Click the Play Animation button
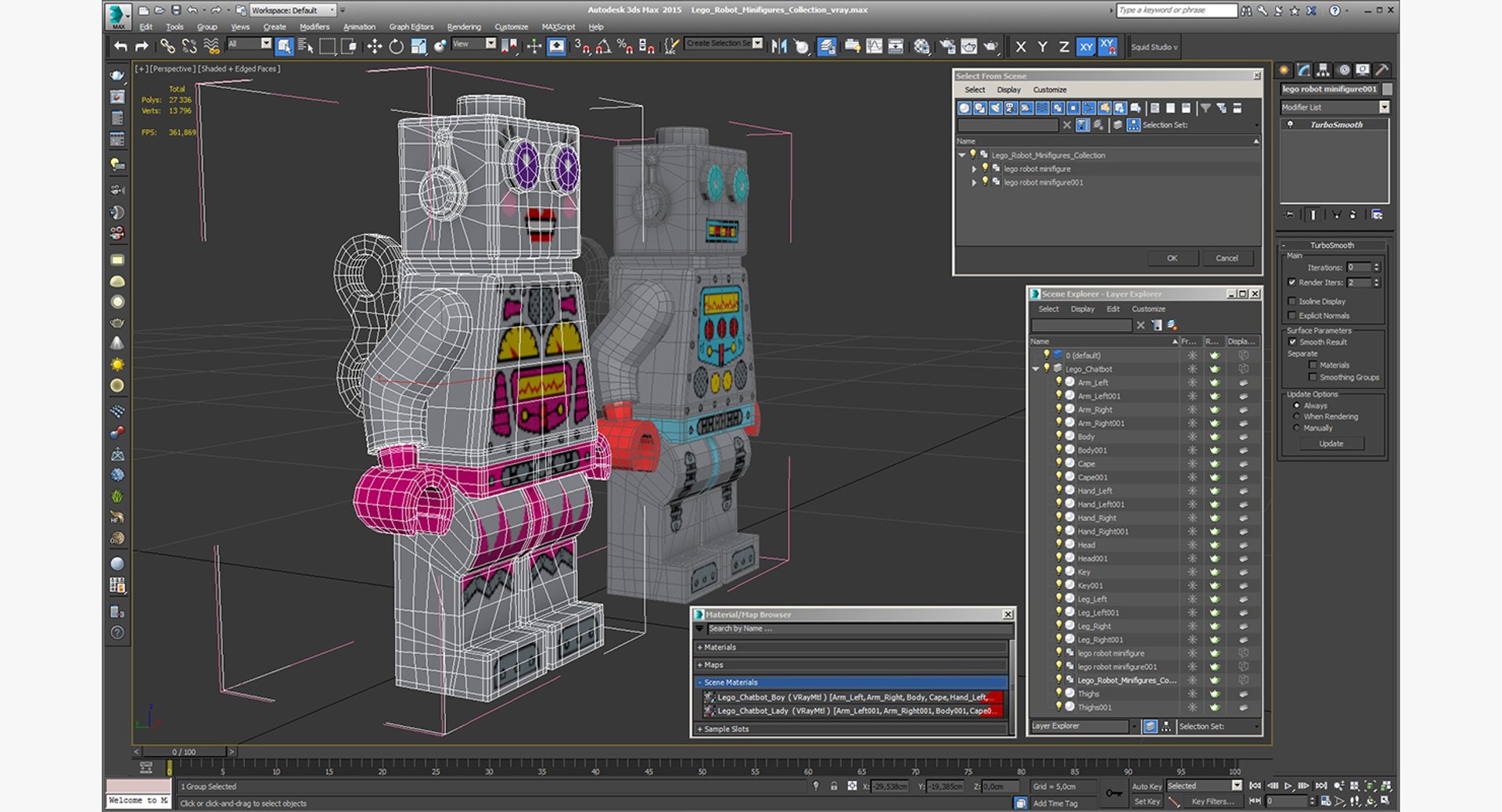The image size is (1502, 812). click(1288, 785)
